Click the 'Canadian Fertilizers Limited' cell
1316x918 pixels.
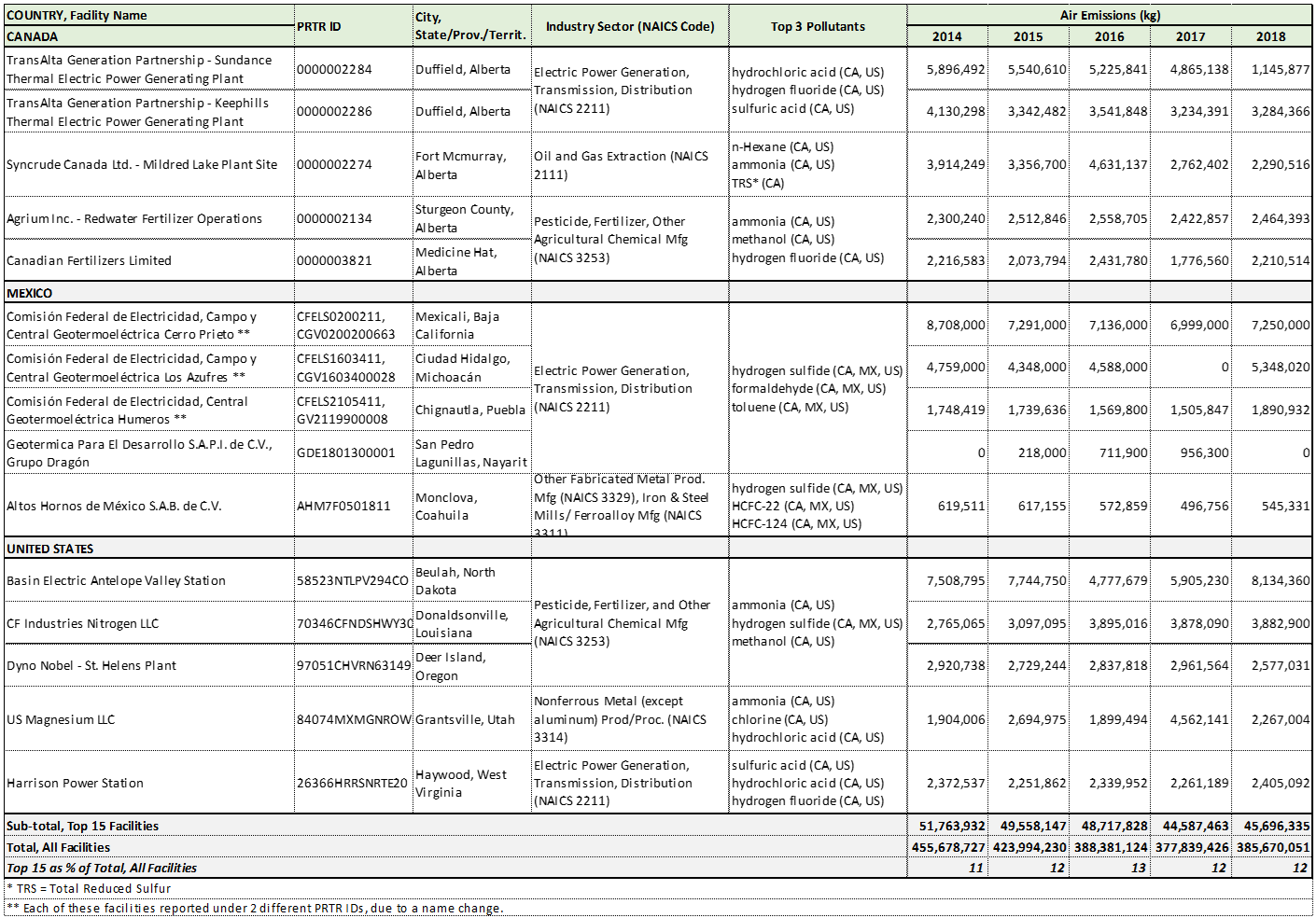pos(89,260)
